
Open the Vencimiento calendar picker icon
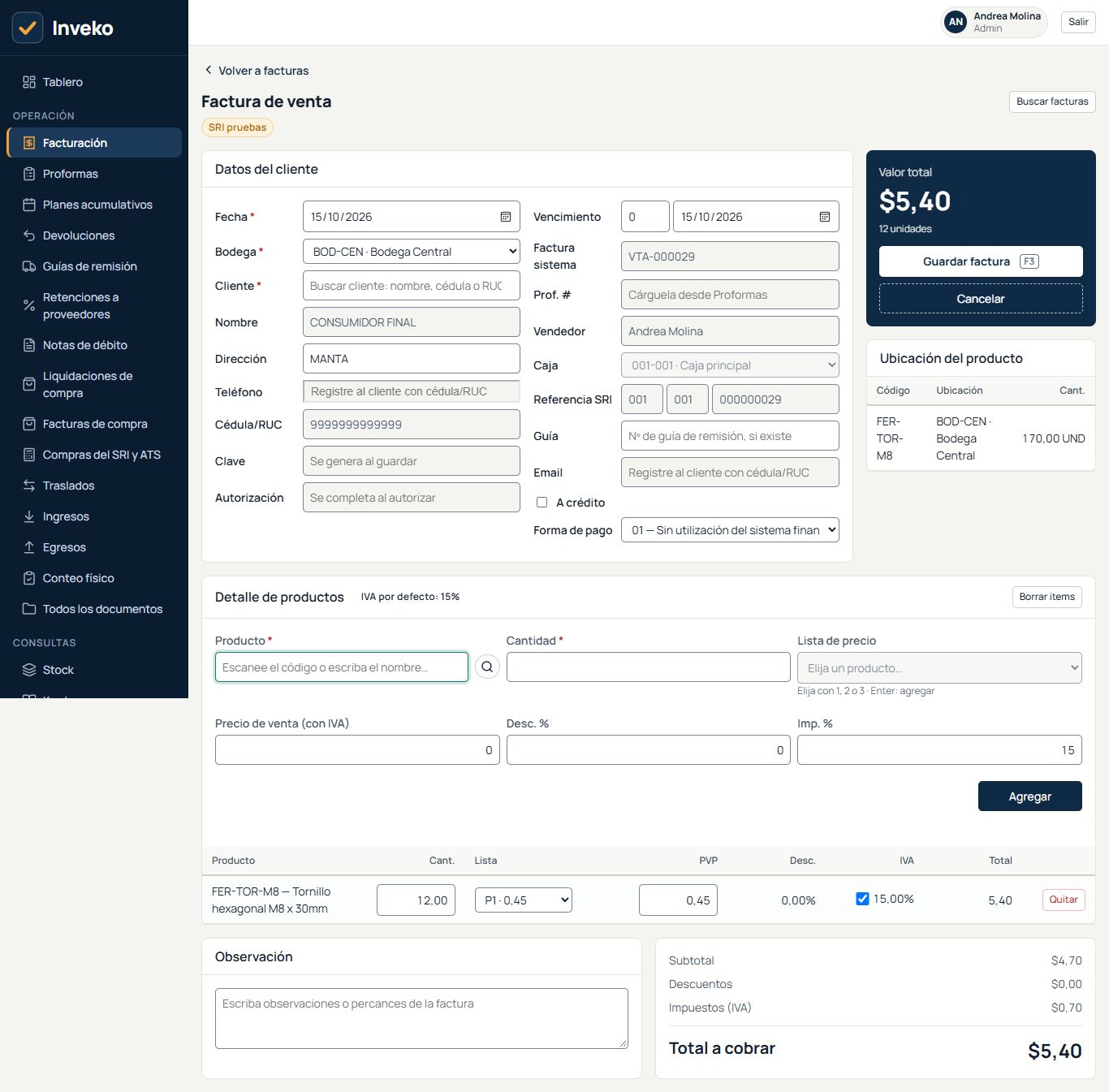tap(825, 217)
